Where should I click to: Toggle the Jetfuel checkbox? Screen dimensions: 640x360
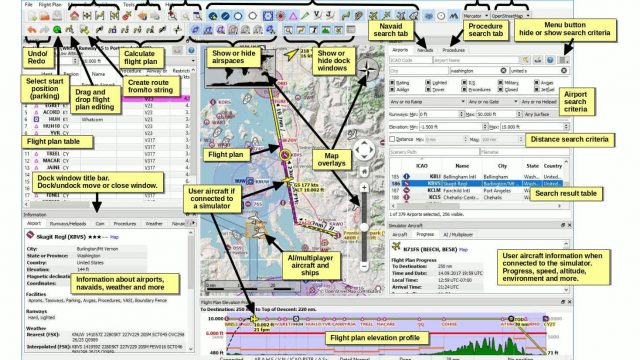pos(536,89)
